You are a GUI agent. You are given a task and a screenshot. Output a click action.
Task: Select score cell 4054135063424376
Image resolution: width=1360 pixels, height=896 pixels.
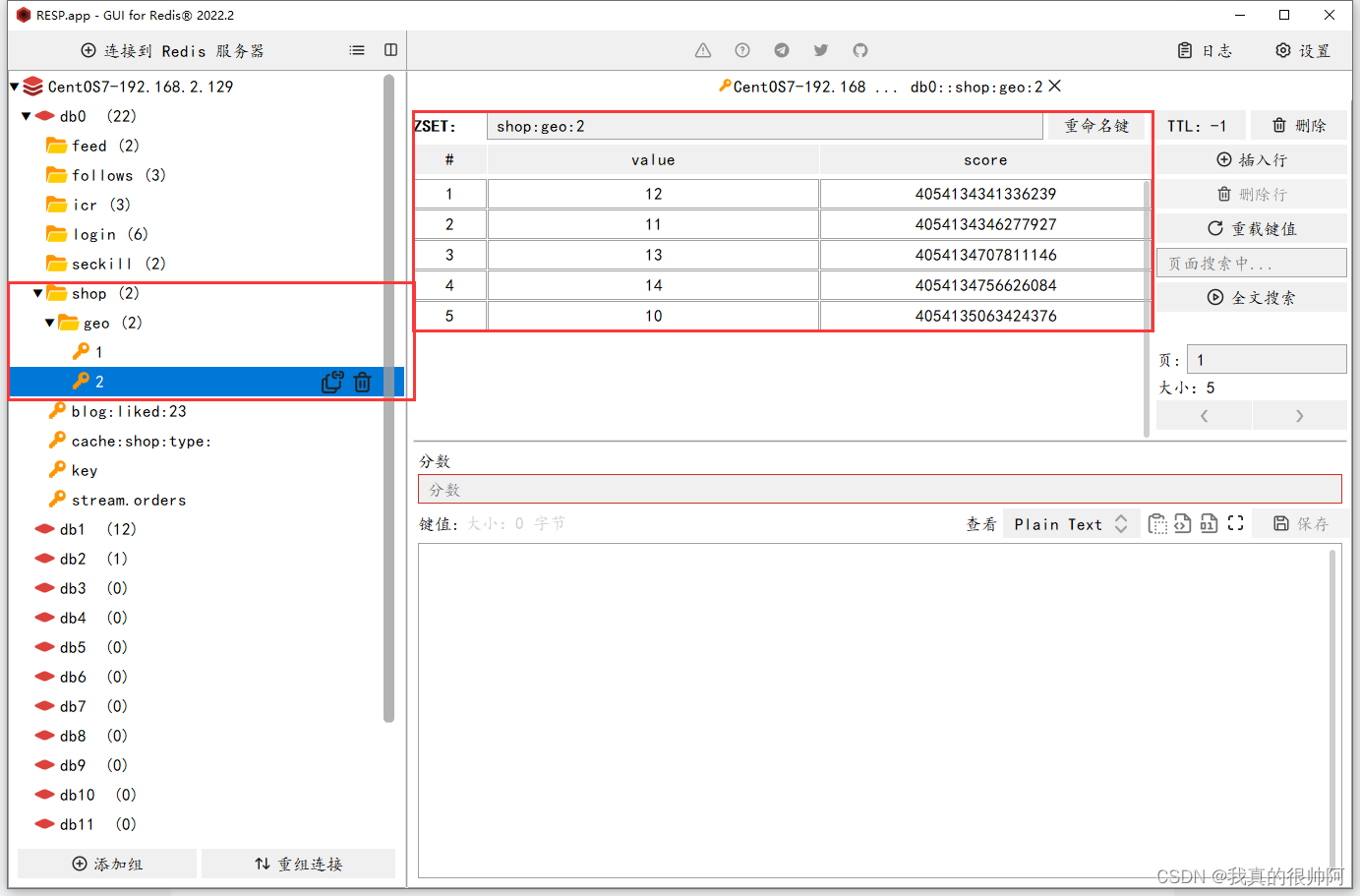(x=983, y=316)
